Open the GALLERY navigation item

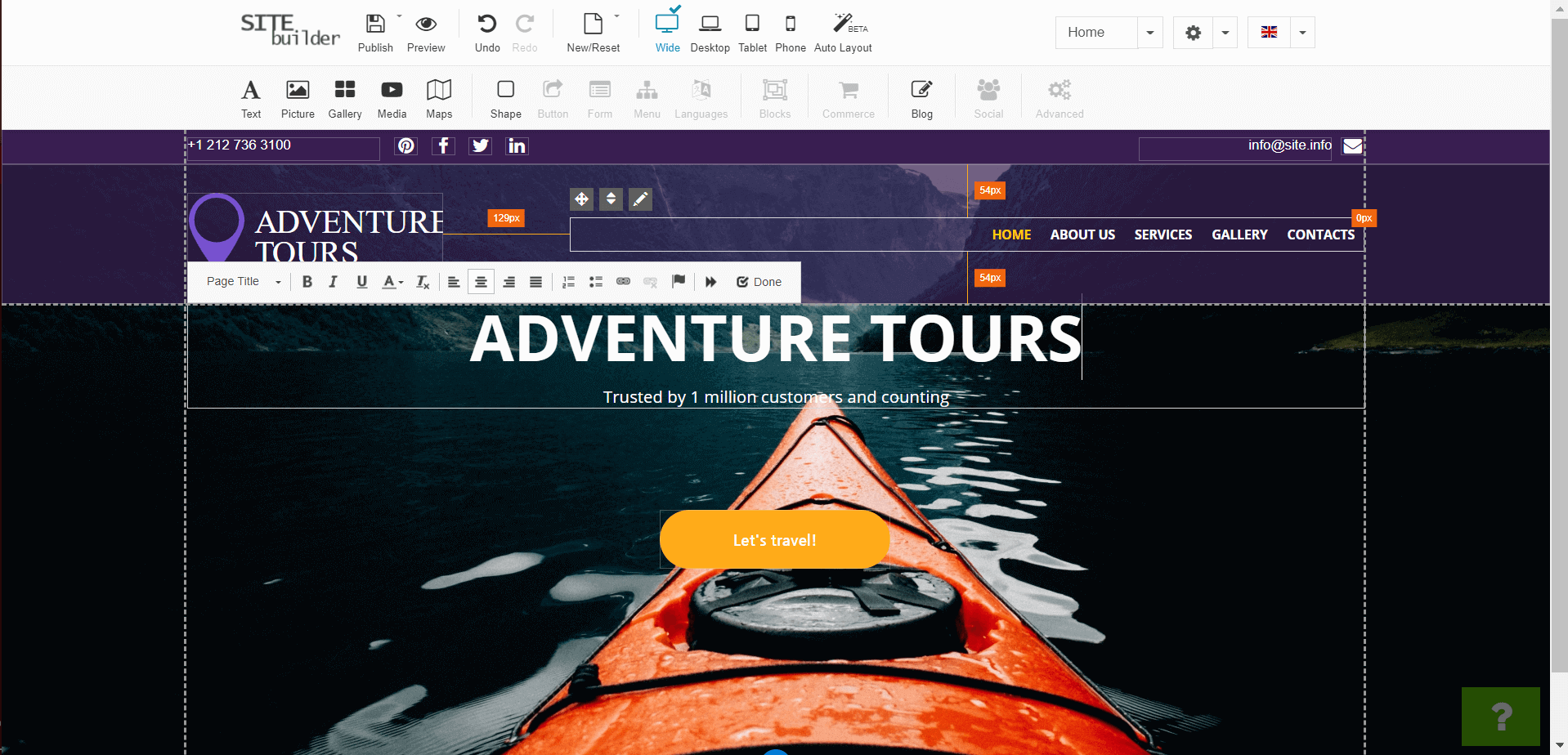pos(1239,235)
